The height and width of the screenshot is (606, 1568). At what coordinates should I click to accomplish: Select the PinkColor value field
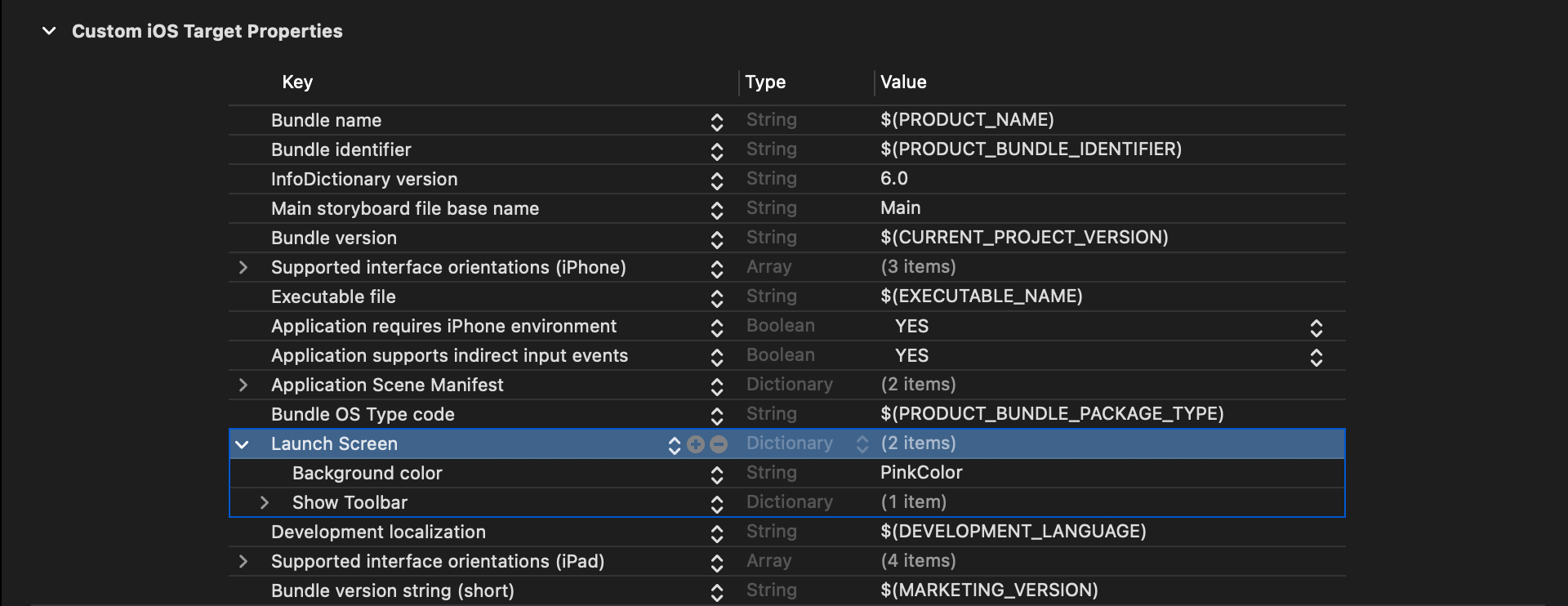921,473
